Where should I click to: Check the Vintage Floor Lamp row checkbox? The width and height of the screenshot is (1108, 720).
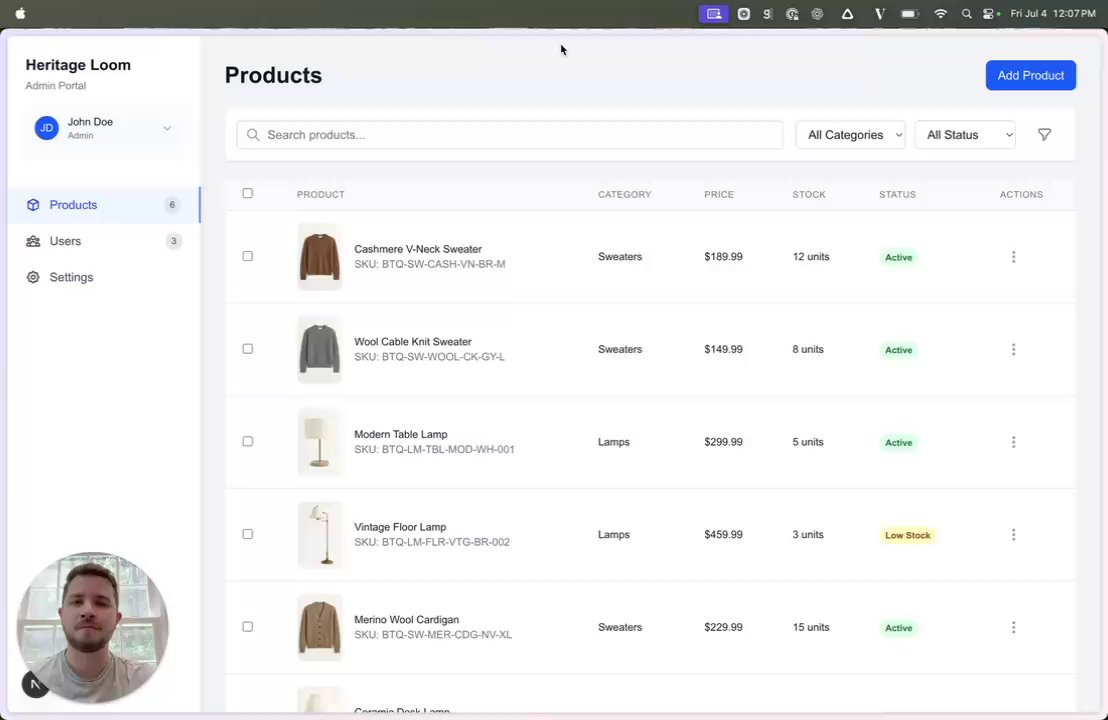(247, 533)
